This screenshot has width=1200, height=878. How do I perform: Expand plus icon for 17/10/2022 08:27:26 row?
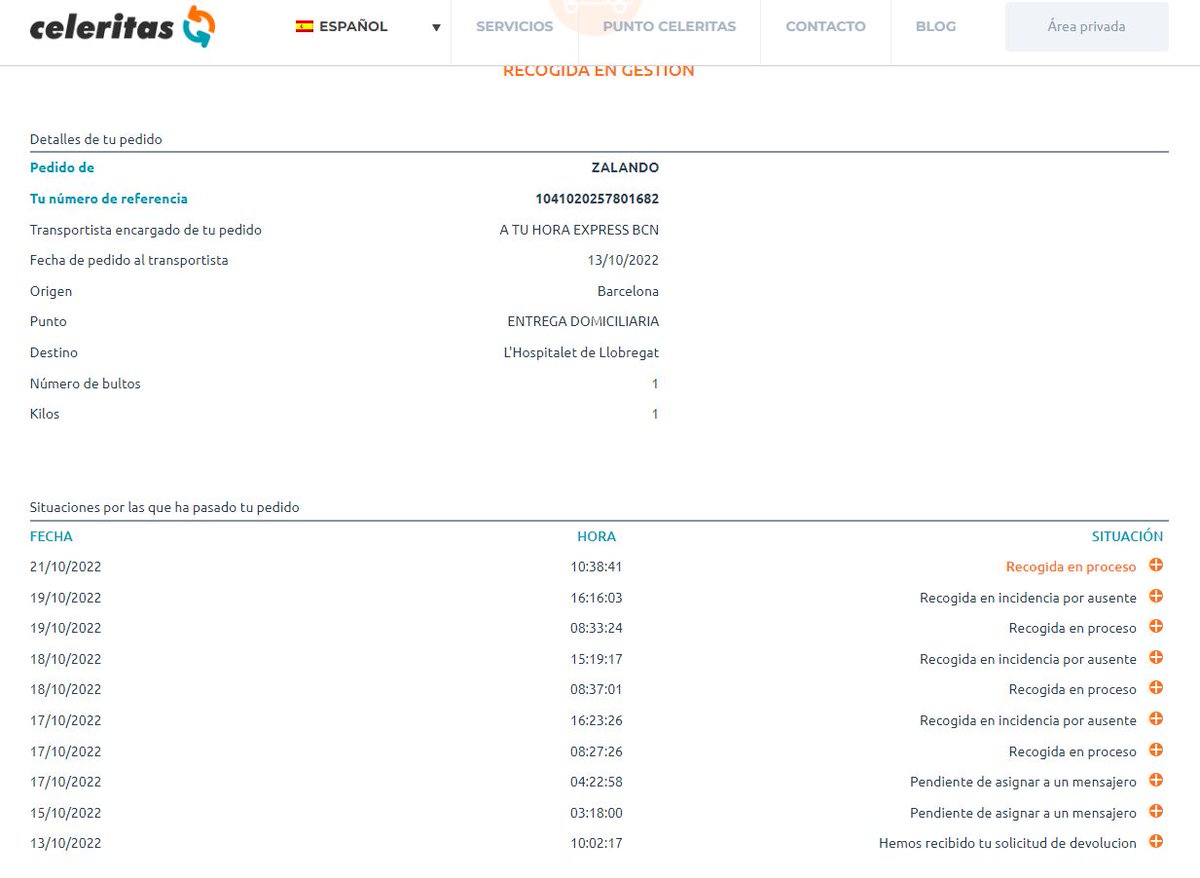tap(1156, 750)
